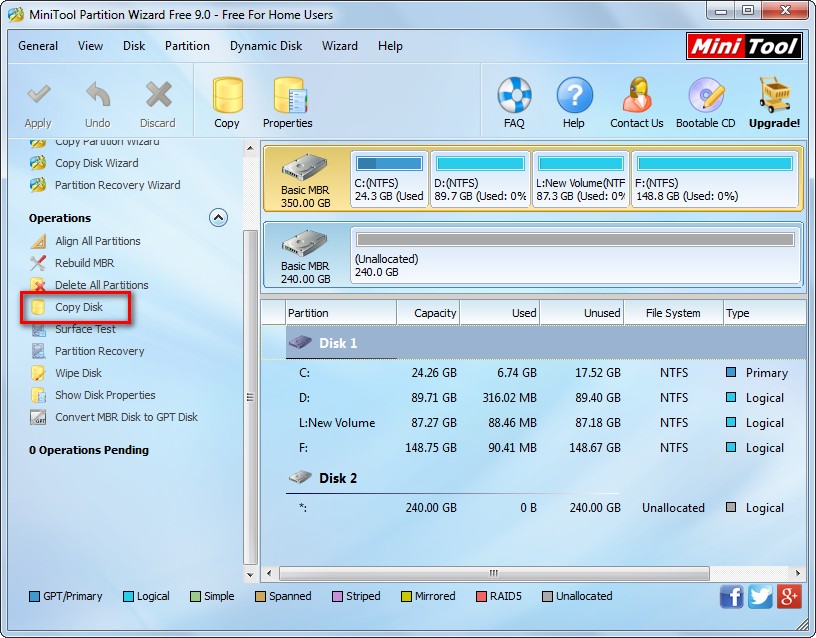Open the Help menu
The width and height of the screenshot is (816, 638).
[x=390, y=46]
